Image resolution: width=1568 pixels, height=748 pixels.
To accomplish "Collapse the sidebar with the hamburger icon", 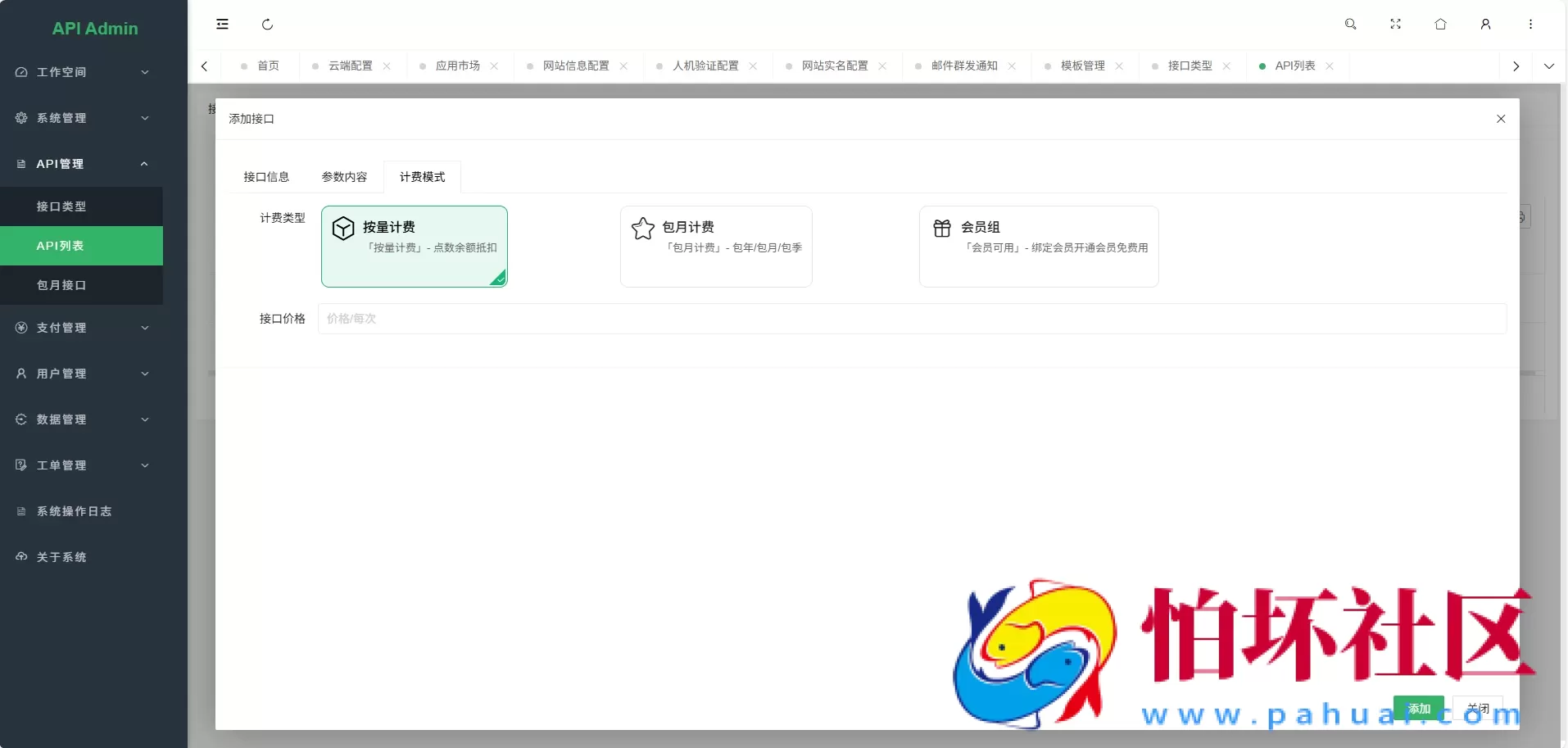I will click(222, 25).
